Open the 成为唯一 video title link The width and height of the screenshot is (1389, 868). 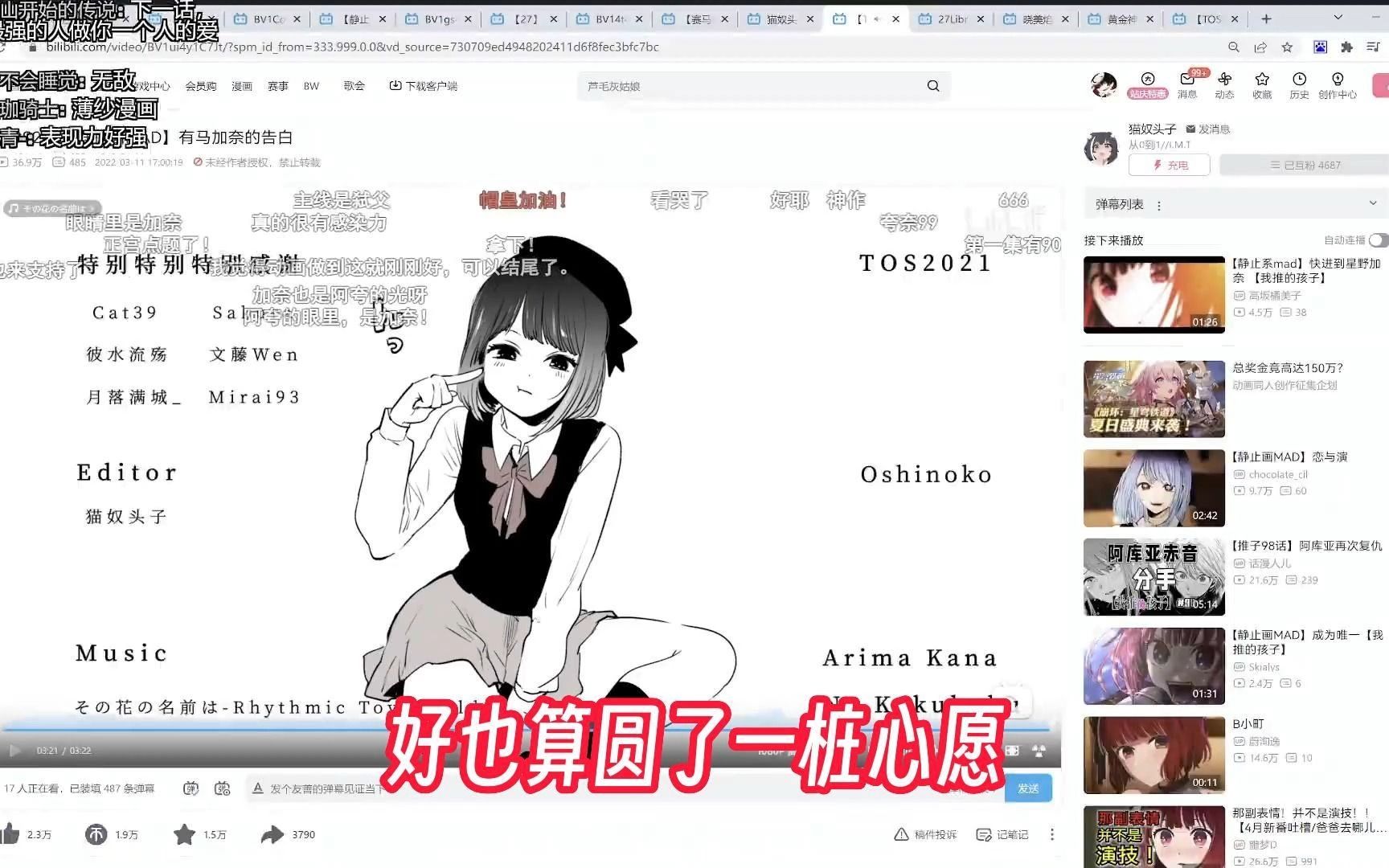click(1308, 641)
